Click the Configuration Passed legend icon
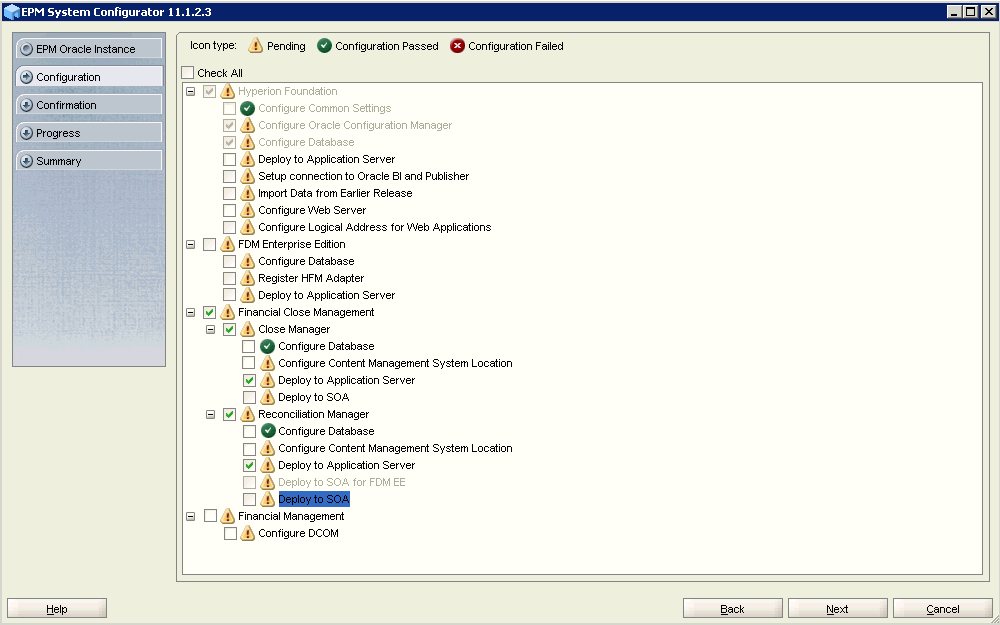Viewport: 1000px width, 625px height. tap(325, 46)
